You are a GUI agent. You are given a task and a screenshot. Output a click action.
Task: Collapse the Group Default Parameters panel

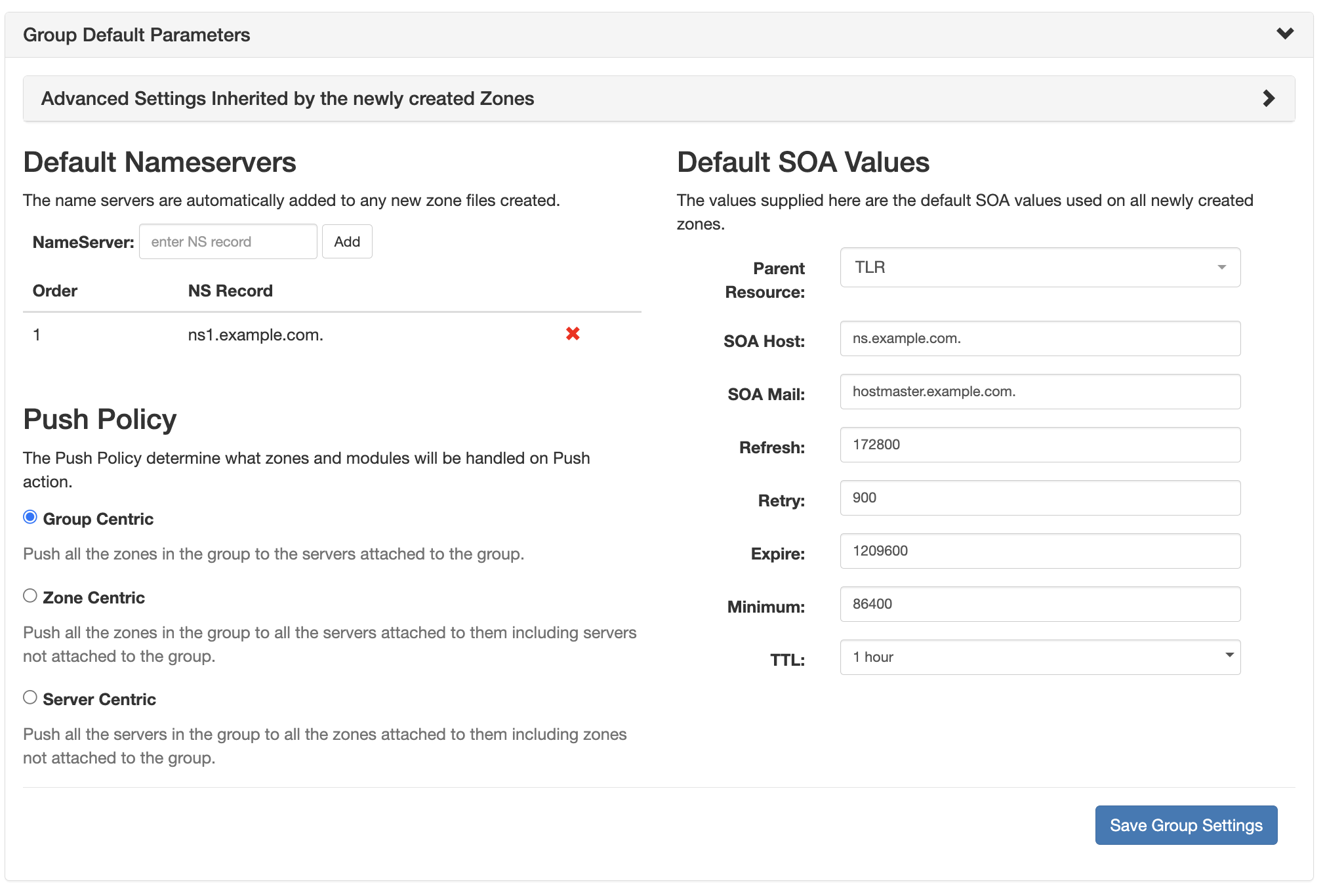[x=1285, y=33]
